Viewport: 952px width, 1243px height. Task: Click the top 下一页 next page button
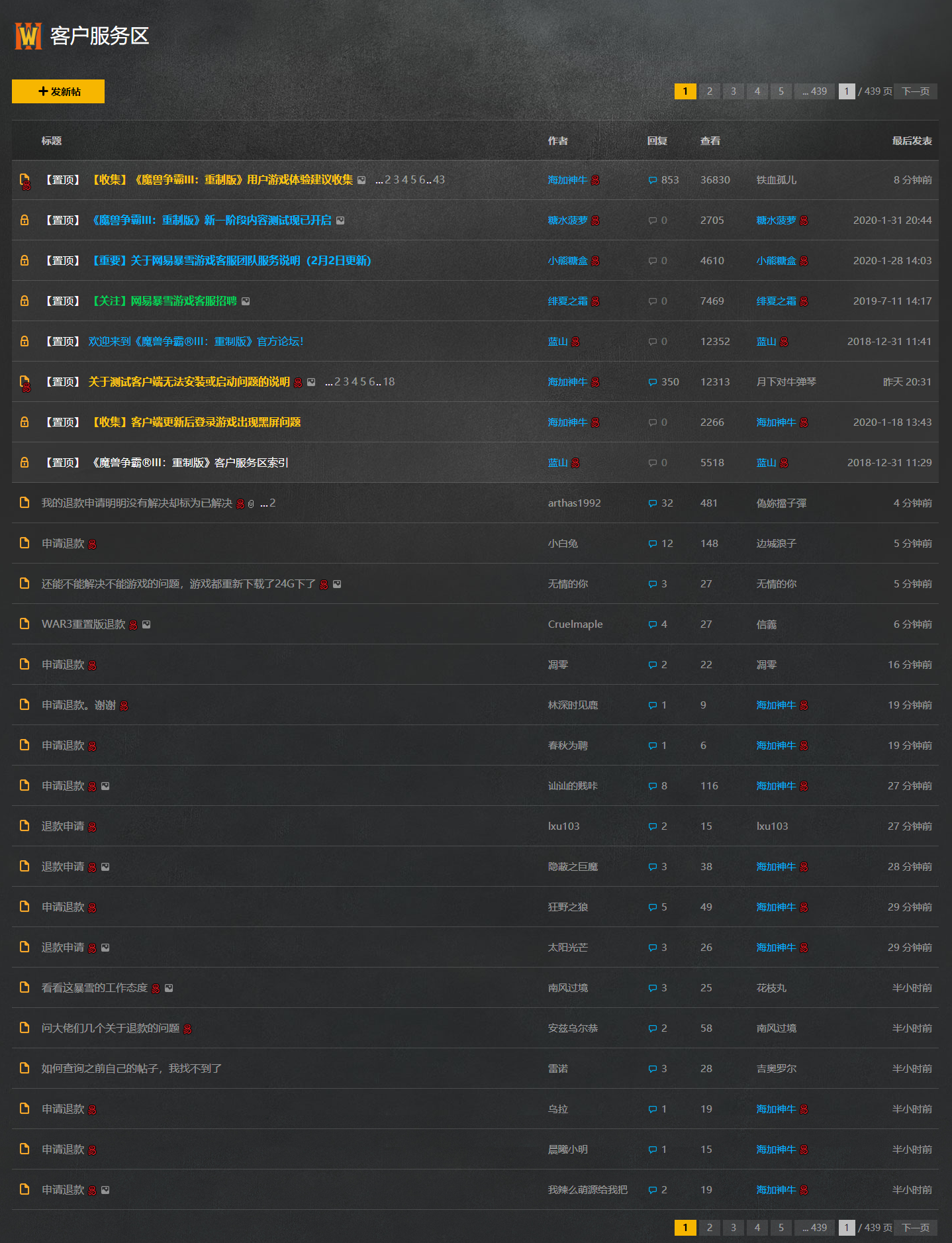pos(916,91)
